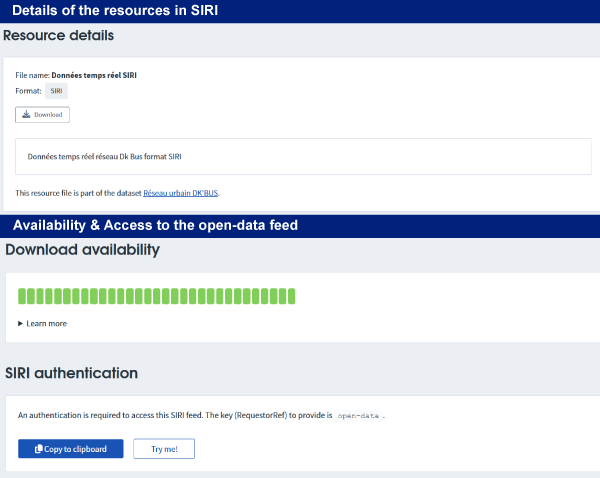Viewport: 600px width, 478px height.
Task: Click the download icon in the Download button
Action: tap(26, 115)
